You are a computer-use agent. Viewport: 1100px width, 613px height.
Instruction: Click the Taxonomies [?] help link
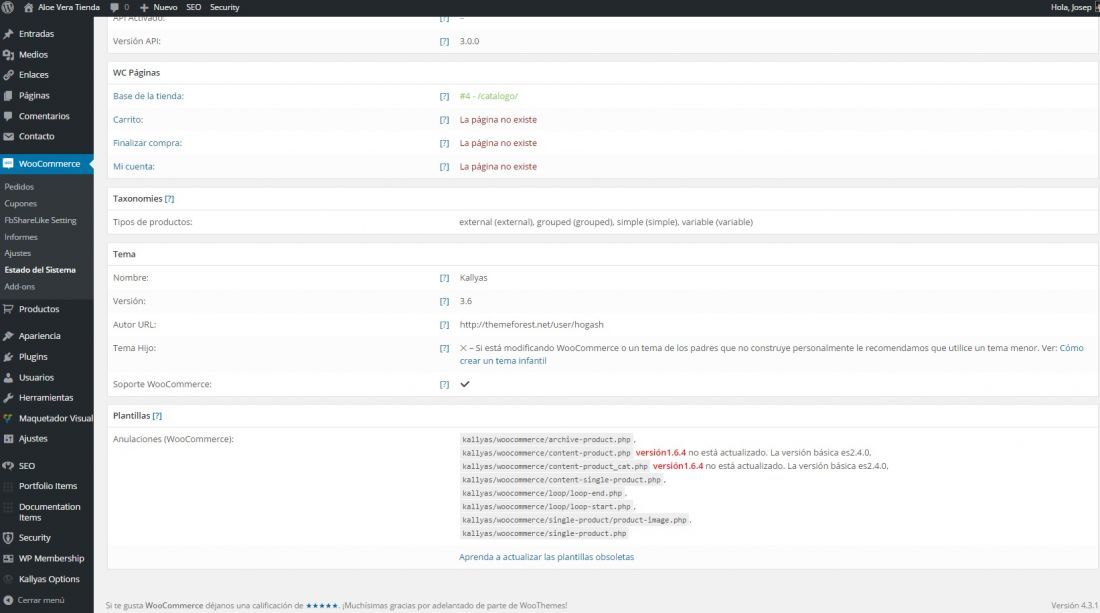point(169,199)
